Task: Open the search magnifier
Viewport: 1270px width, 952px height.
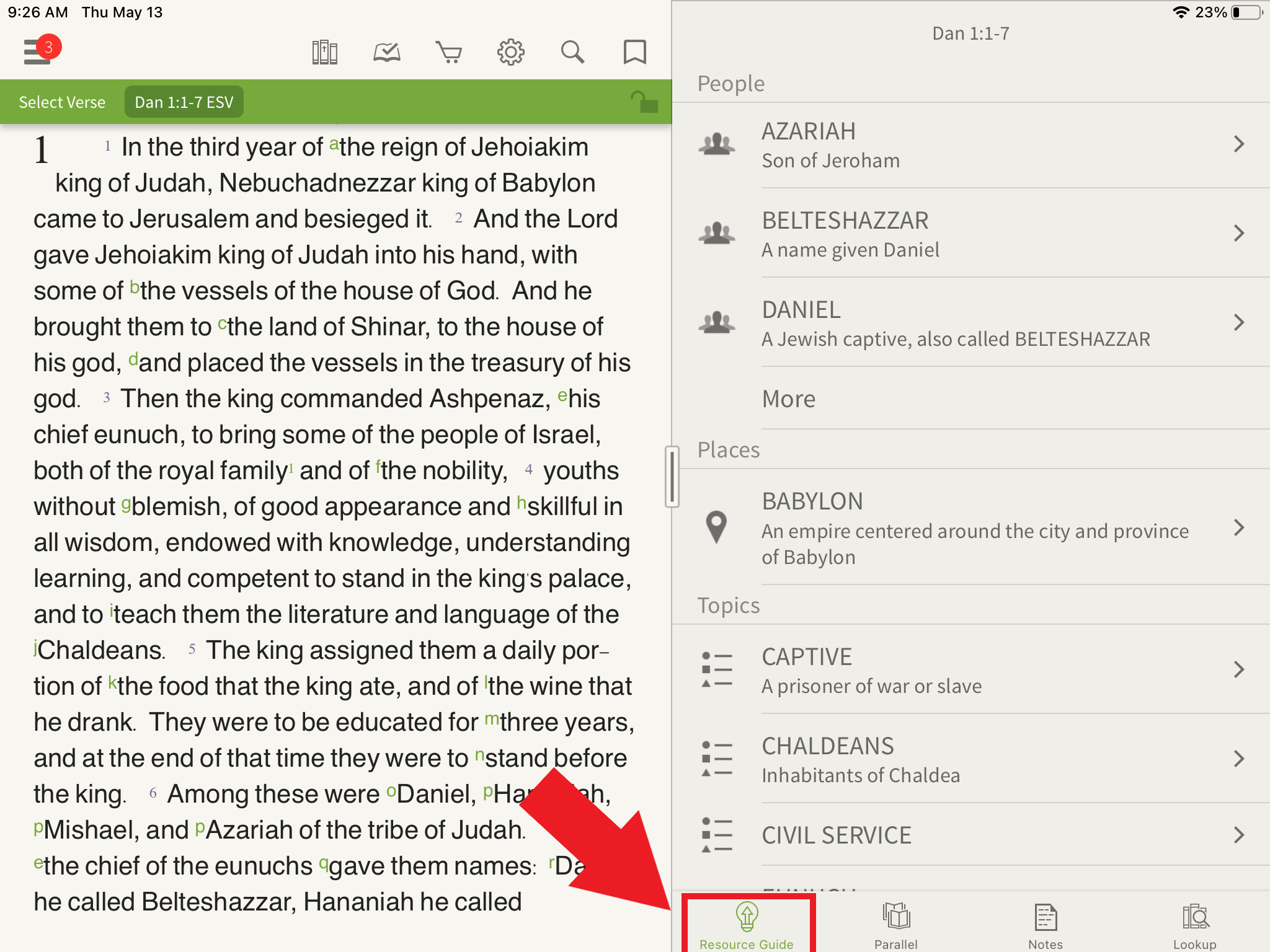Action: click(572, 52)
